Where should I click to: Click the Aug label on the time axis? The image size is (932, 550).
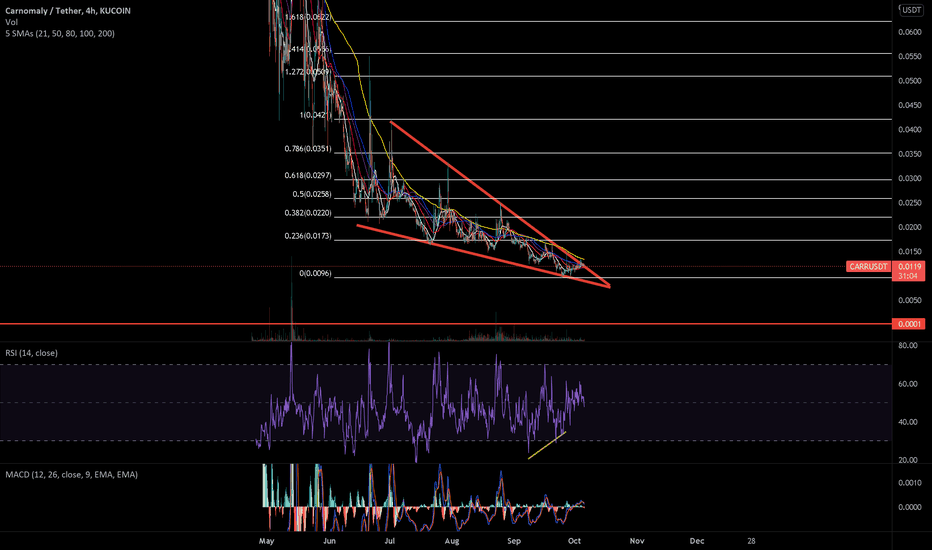click(x=452, y=540)
